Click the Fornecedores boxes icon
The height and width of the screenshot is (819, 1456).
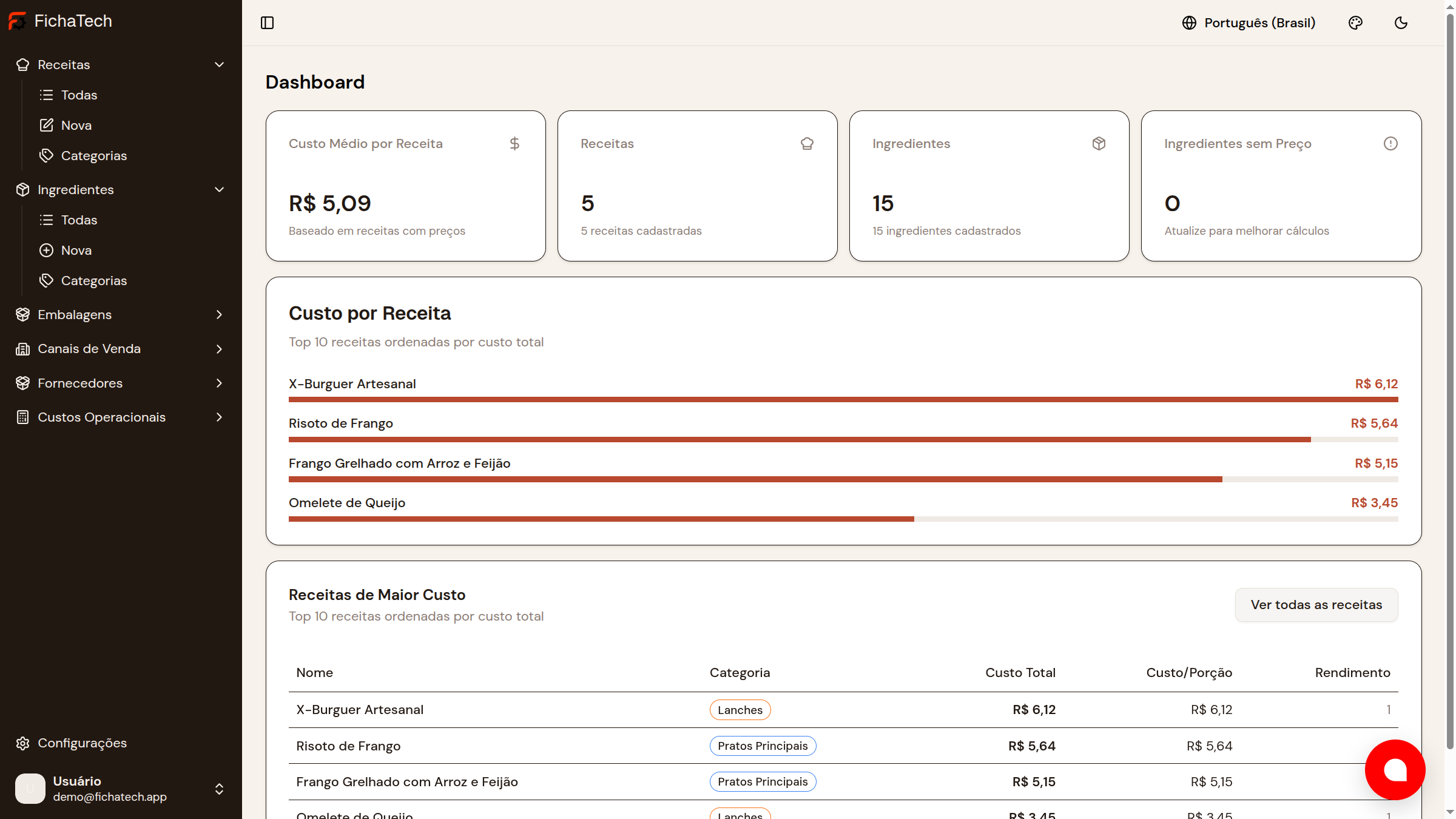pos(23,383)
